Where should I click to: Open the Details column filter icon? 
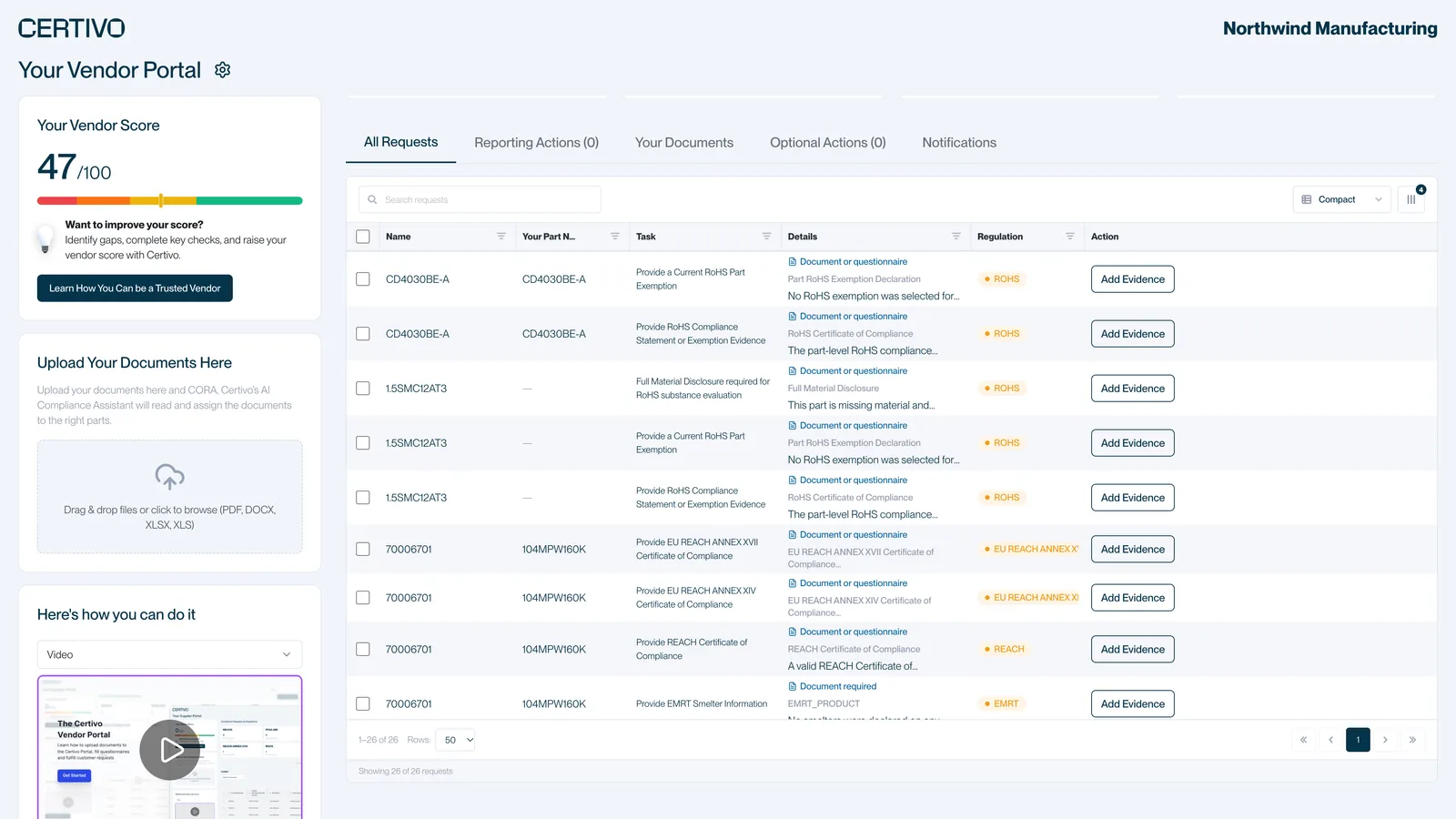pyautogui.click(x=956, y=237)
